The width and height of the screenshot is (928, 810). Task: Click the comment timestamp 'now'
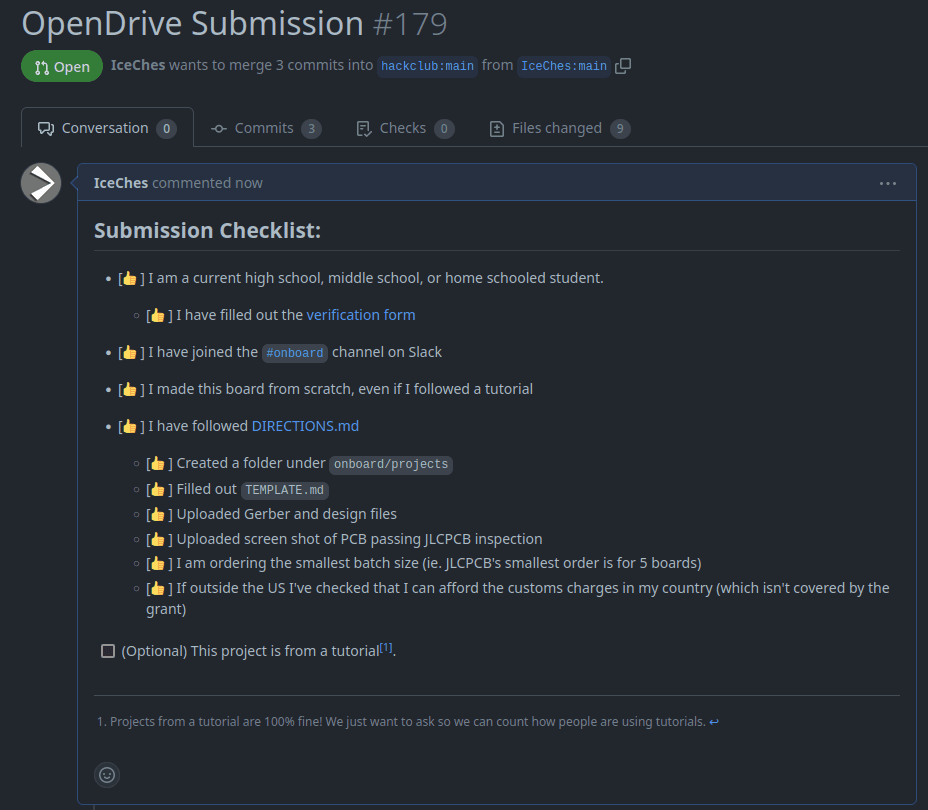249,183
